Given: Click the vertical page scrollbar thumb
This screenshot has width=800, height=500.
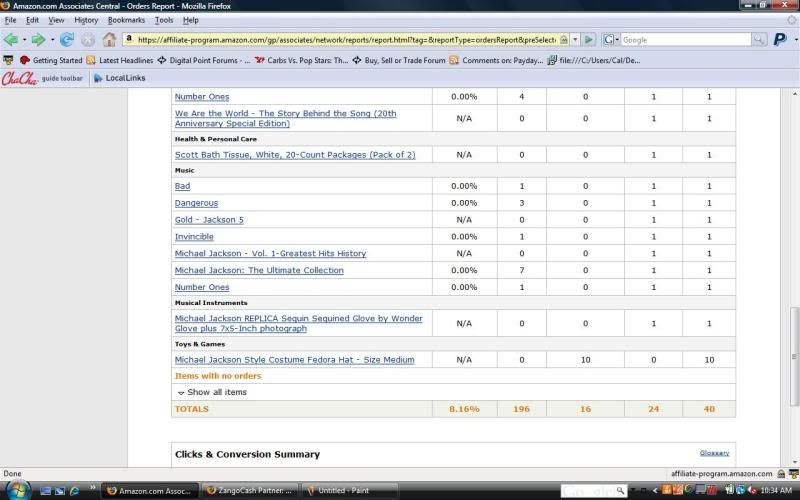Looking at the screenshot, I should click(x=795, y=357).
